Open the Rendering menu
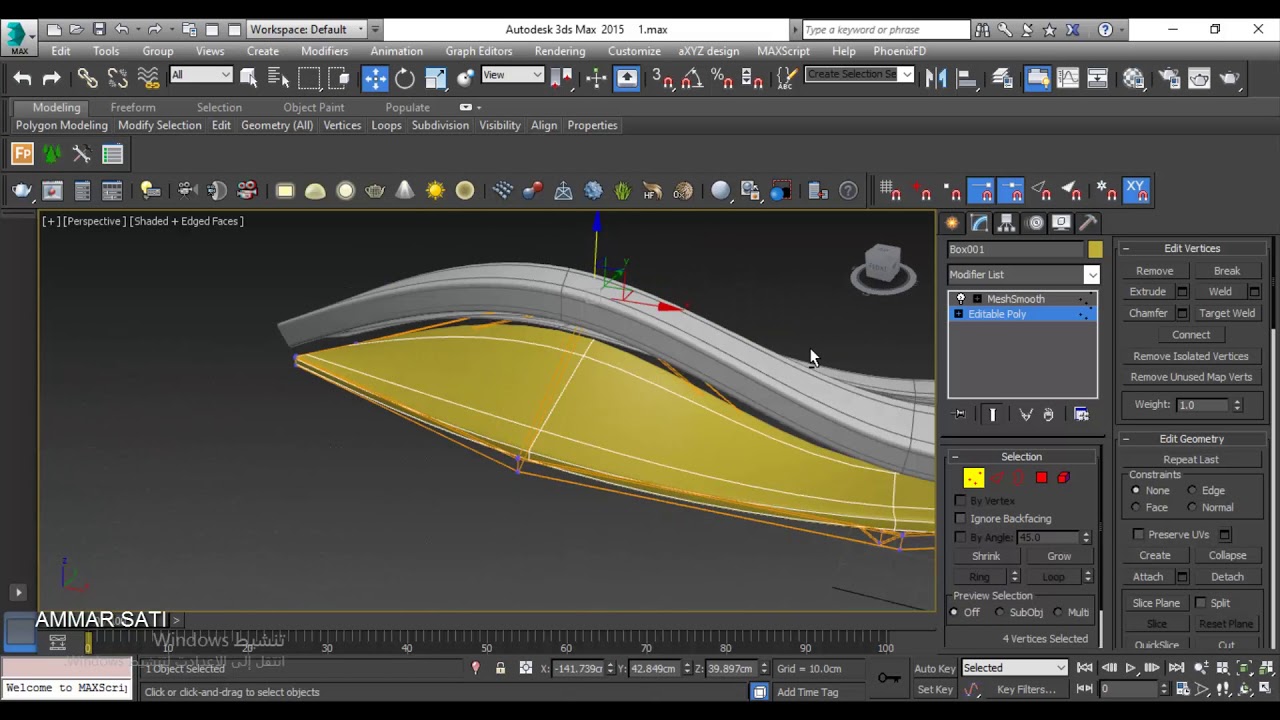 pos(560,51)
